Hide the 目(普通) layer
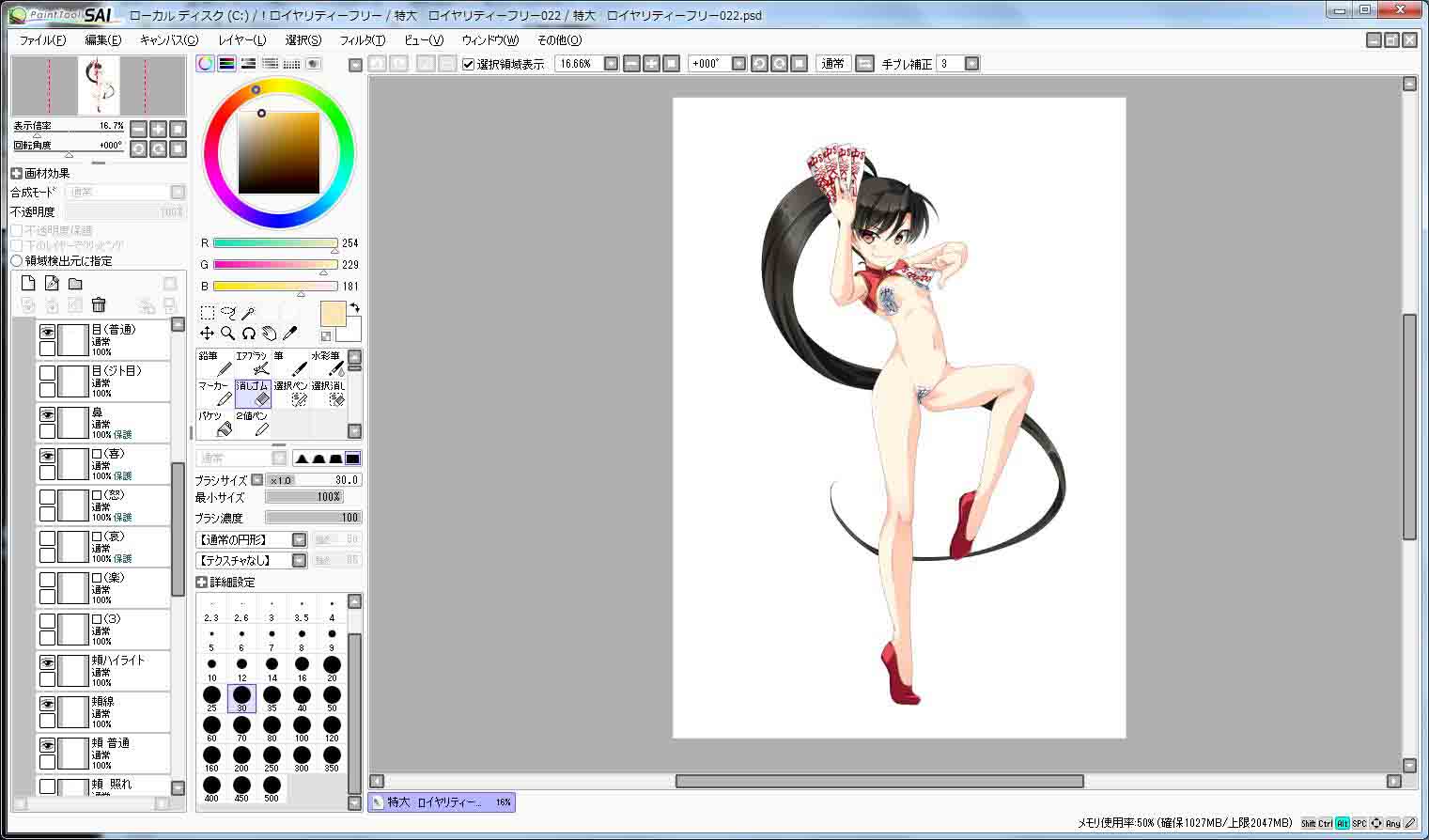This screenshot has height=840, width=1429. [47, 332]
